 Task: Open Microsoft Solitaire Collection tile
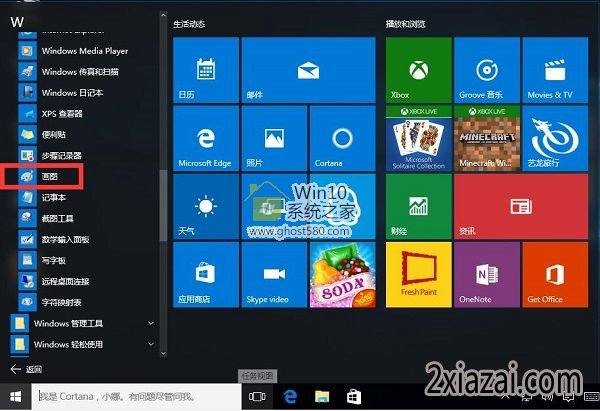[419, 138]
